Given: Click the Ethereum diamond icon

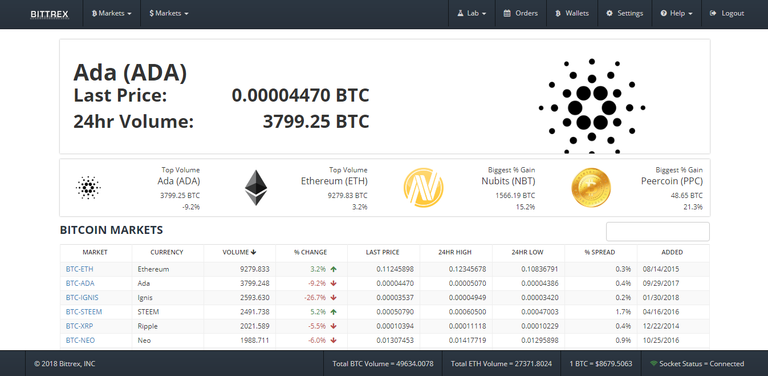Looking at the screenshot, I should click(x=256, y=188).
